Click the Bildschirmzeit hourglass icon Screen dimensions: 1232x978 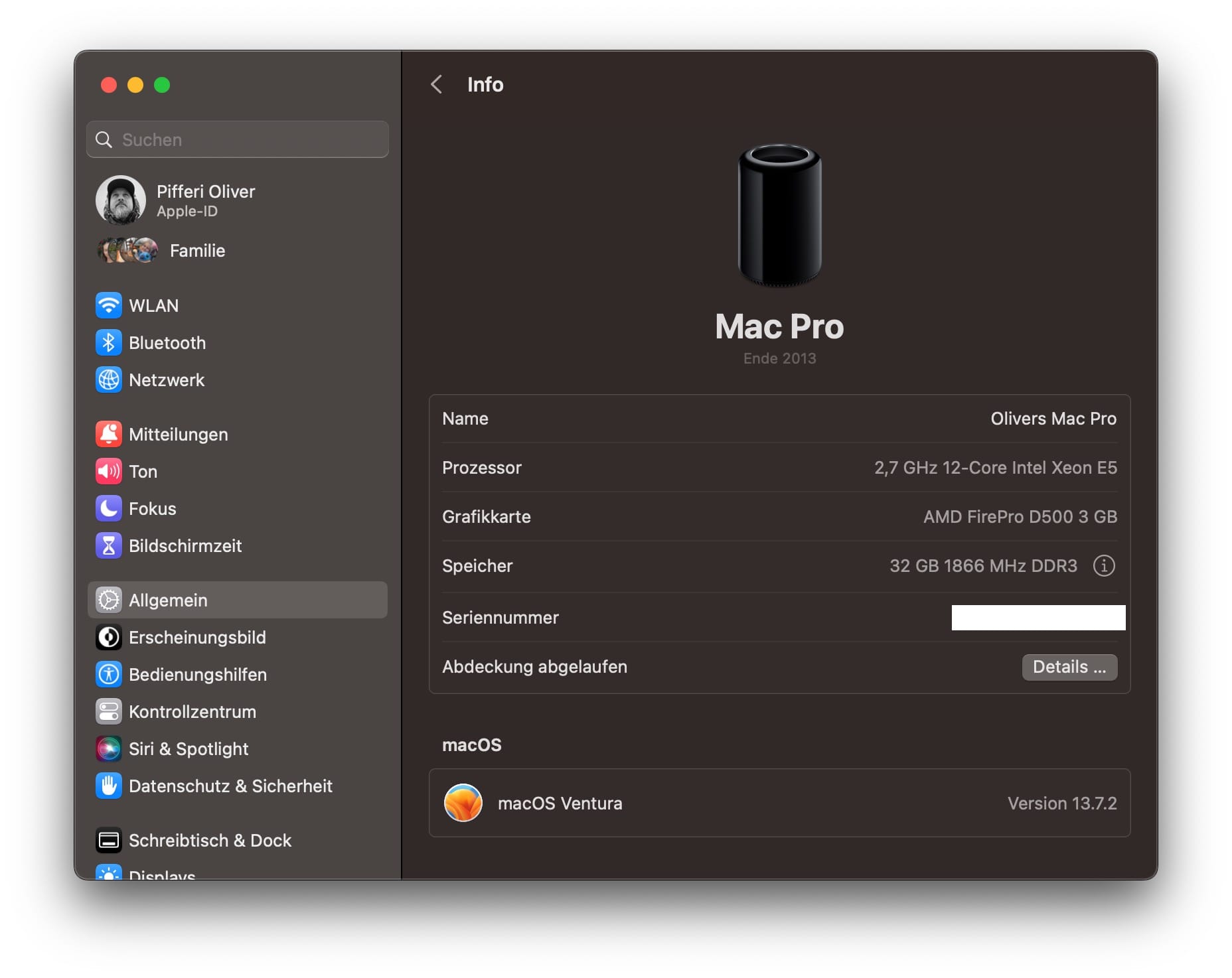pyautogui.click(x=109, y=546)
